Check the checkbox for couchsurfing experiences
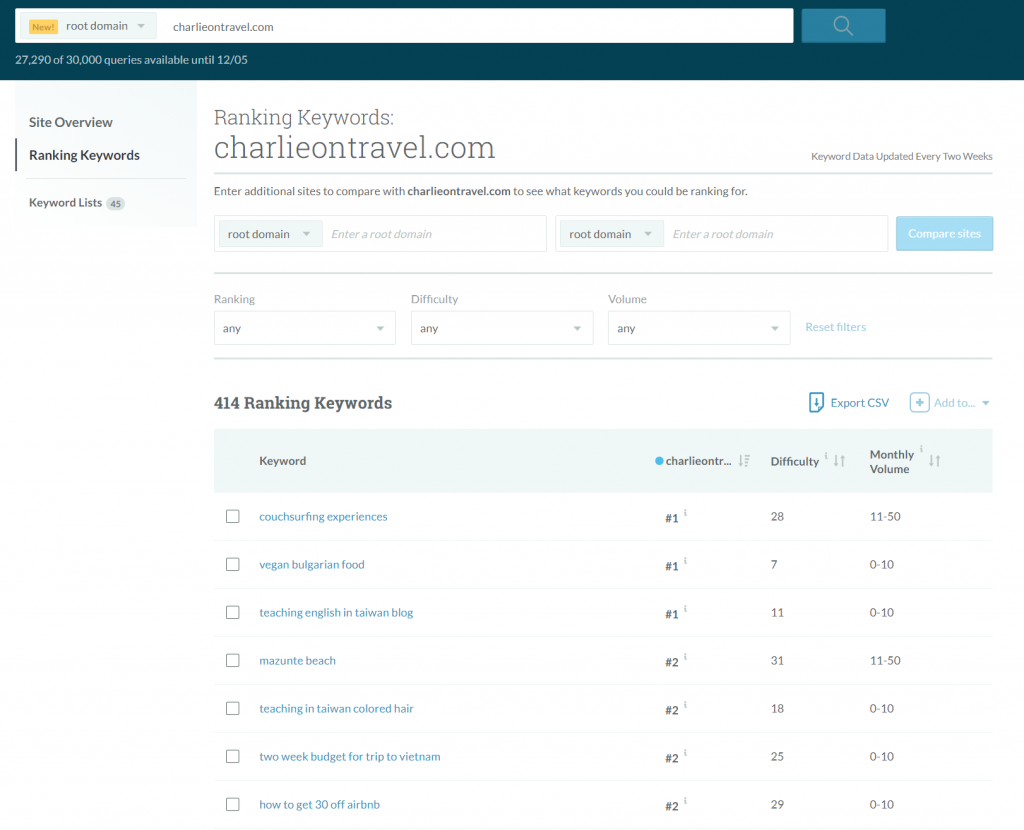 pos(232,516)
